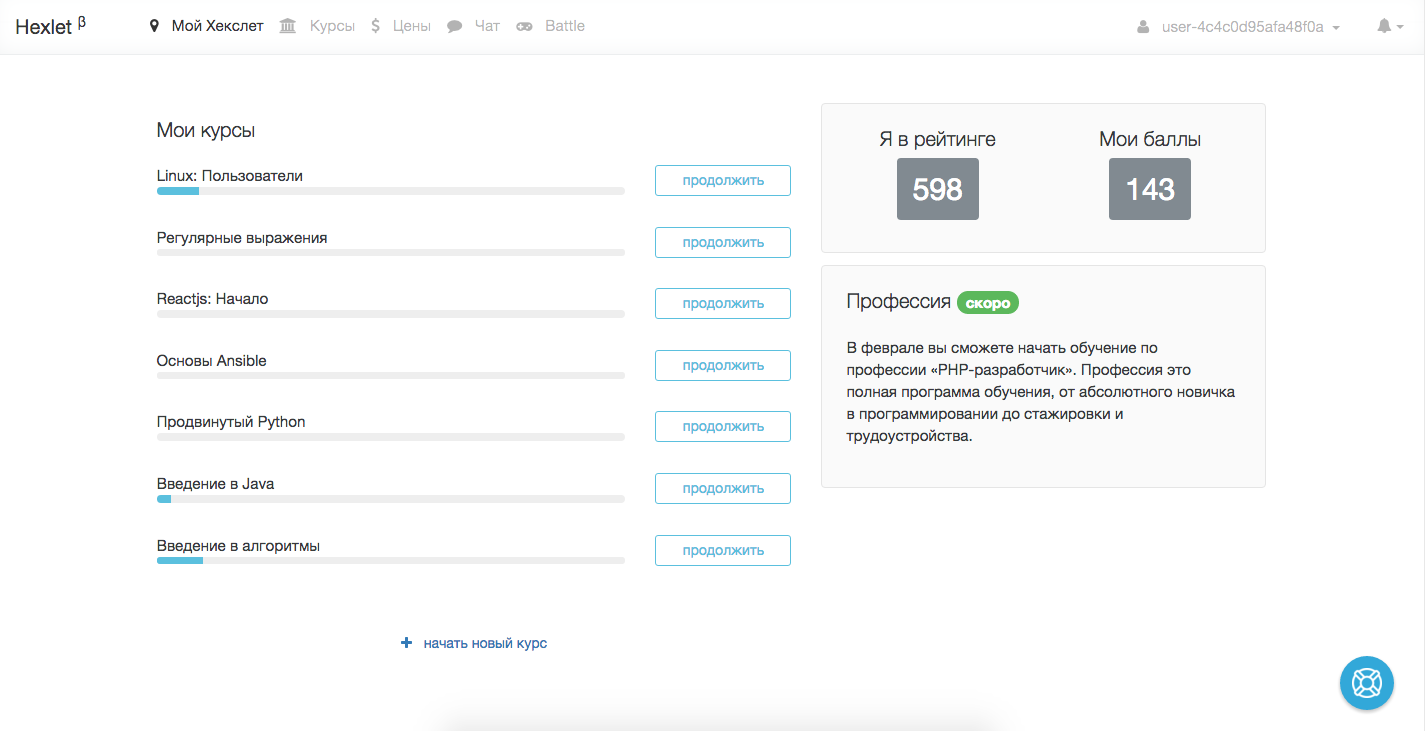Click the speech bubble icon next to Чат
Screen dimensions: 1425x731
[455, 25]
